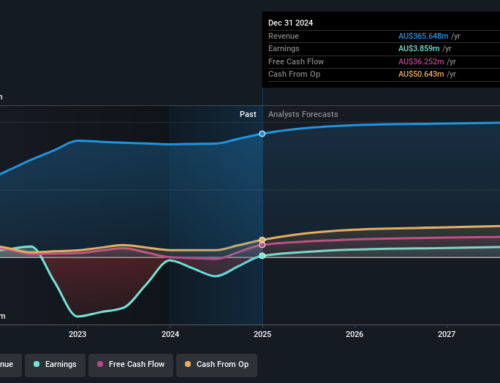
Task: Click the blue Revenue data point at 2025
Action: 262,134
